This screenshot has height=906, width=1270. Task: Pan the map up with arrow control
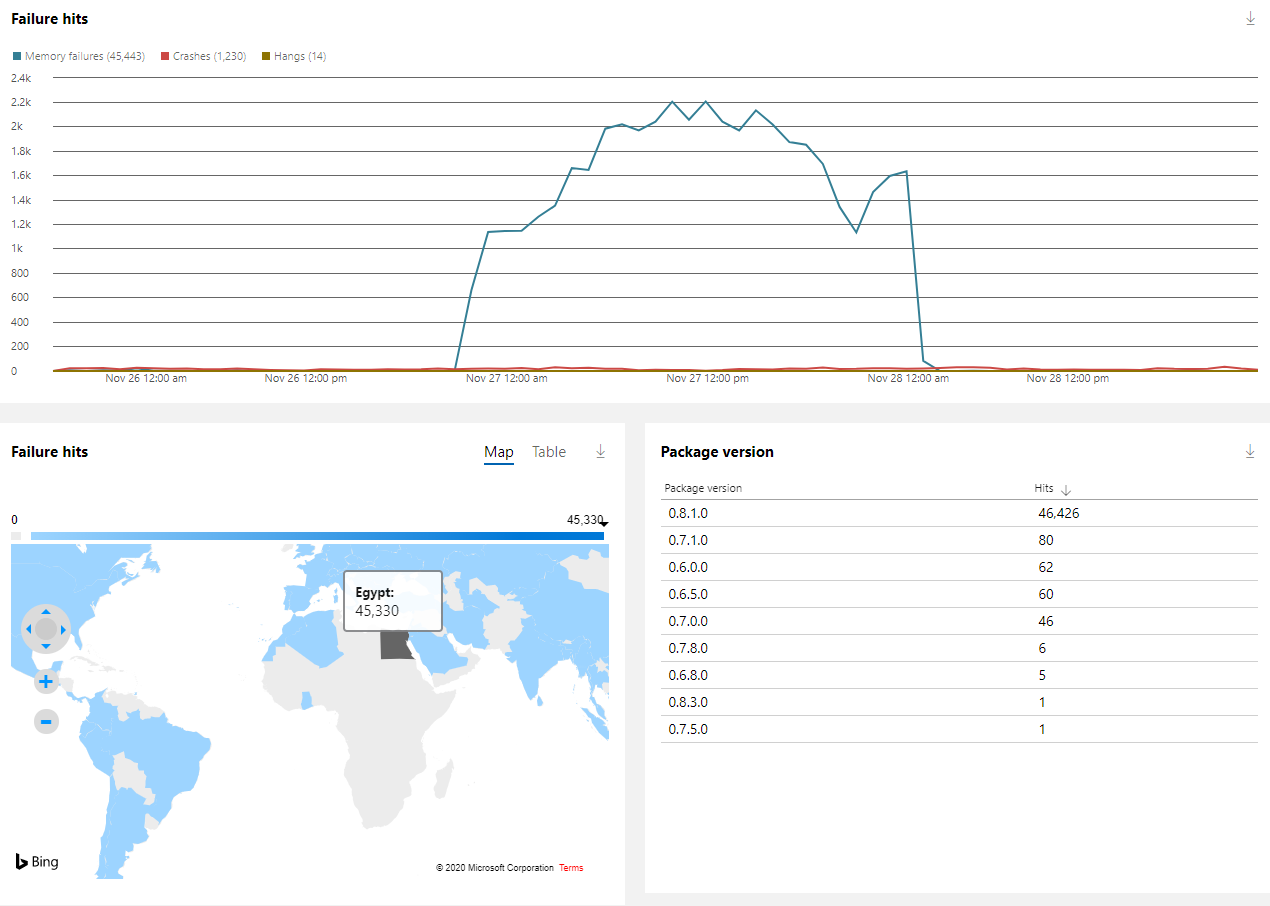click(46, 611)
